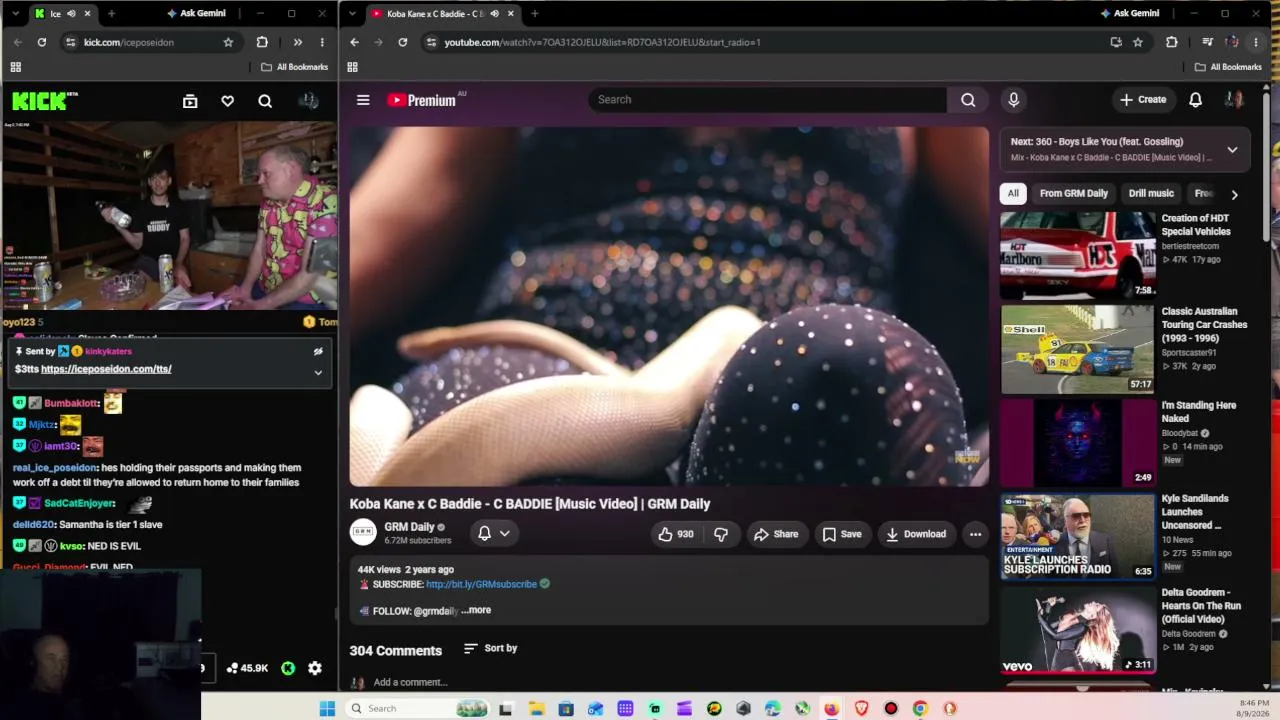Expand the video description with more
Screen dimensions: 1280x720
coord(477,610)
